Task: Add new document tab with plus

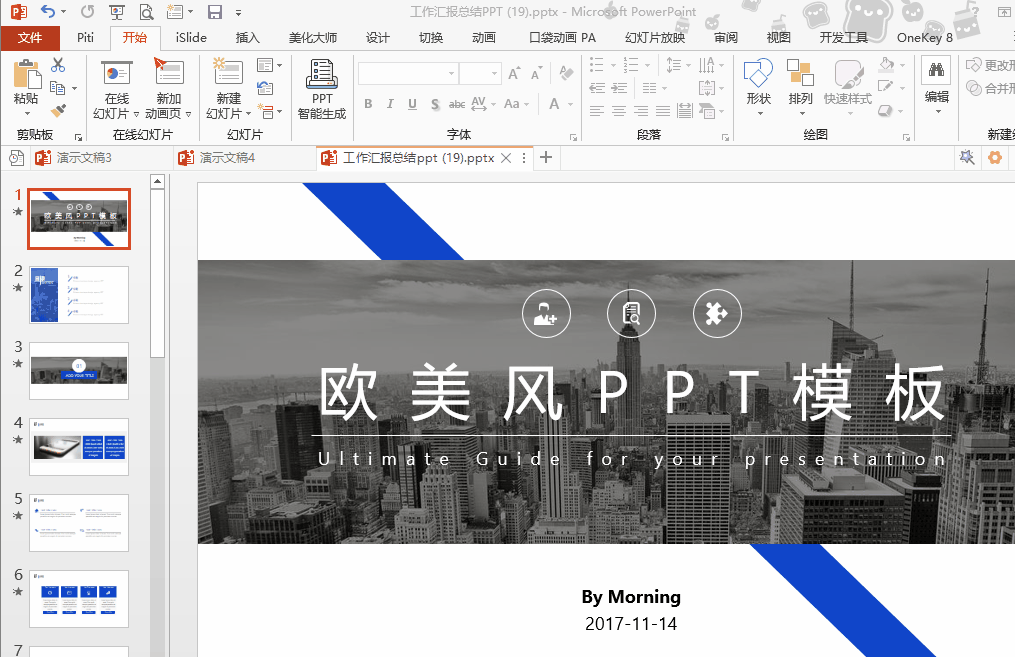Action: pos(546,157)
